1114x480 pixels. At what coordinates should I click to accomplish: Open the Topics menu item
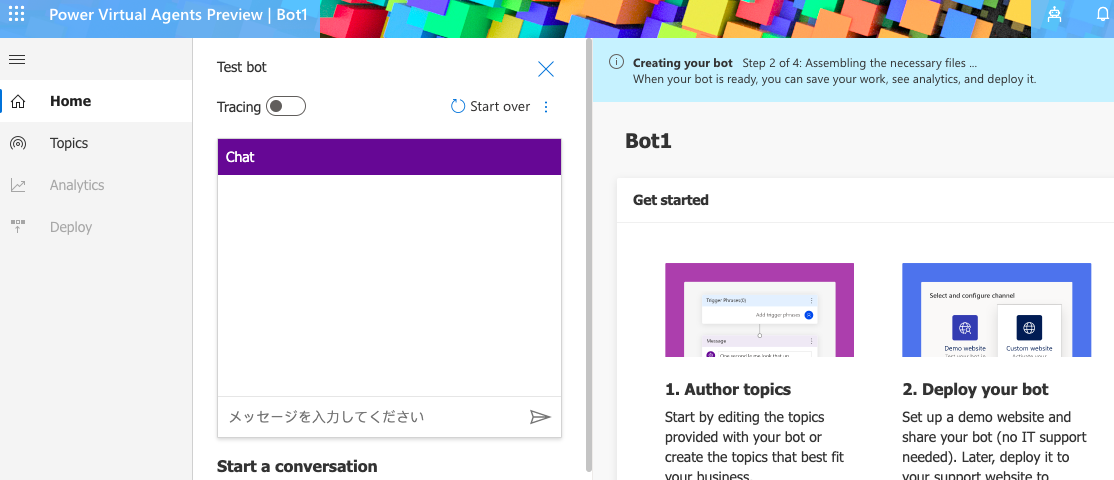point(96,143)
